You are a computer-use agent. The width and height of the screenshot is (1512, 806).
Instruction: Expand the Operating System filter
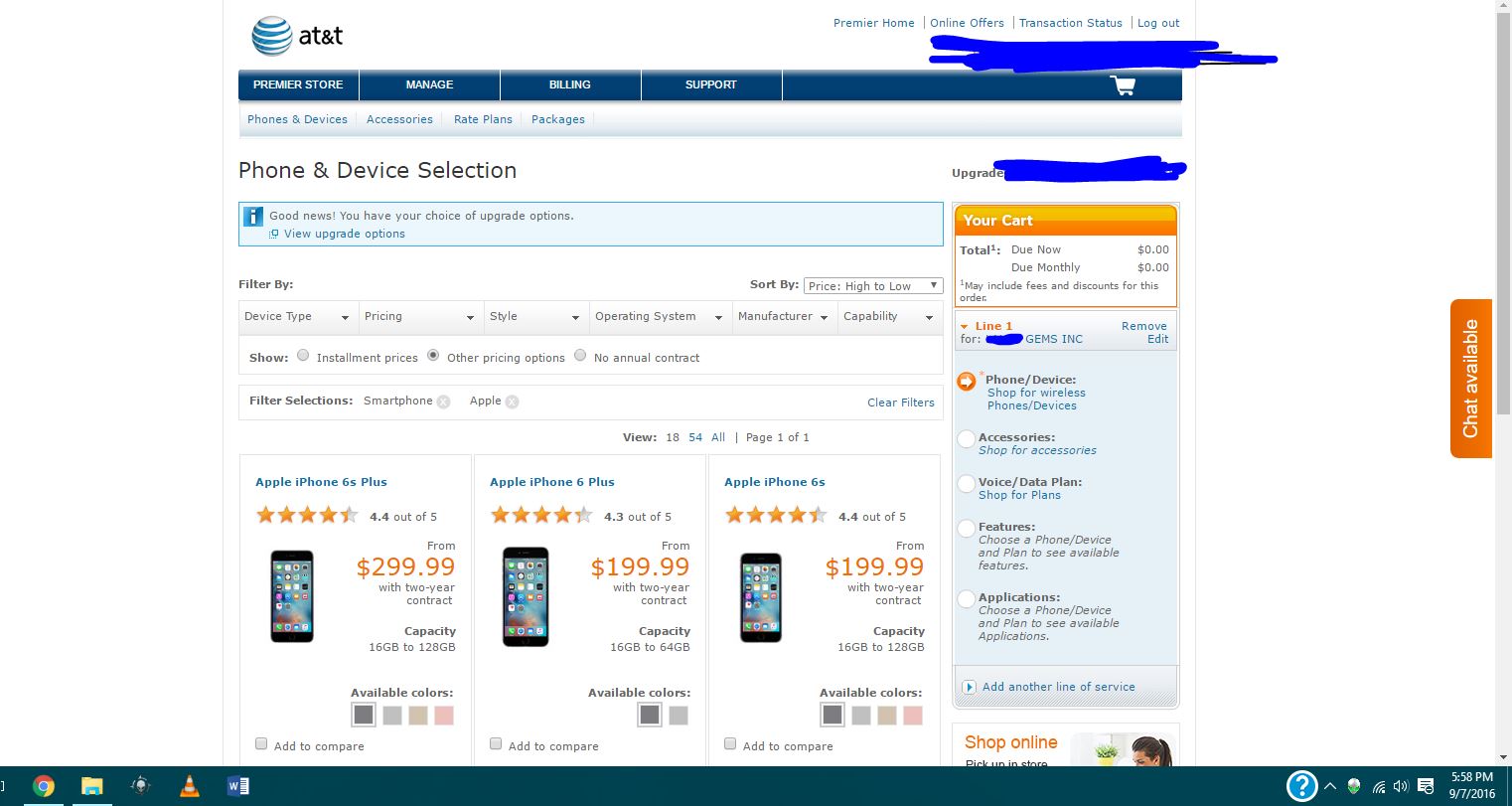660,317
